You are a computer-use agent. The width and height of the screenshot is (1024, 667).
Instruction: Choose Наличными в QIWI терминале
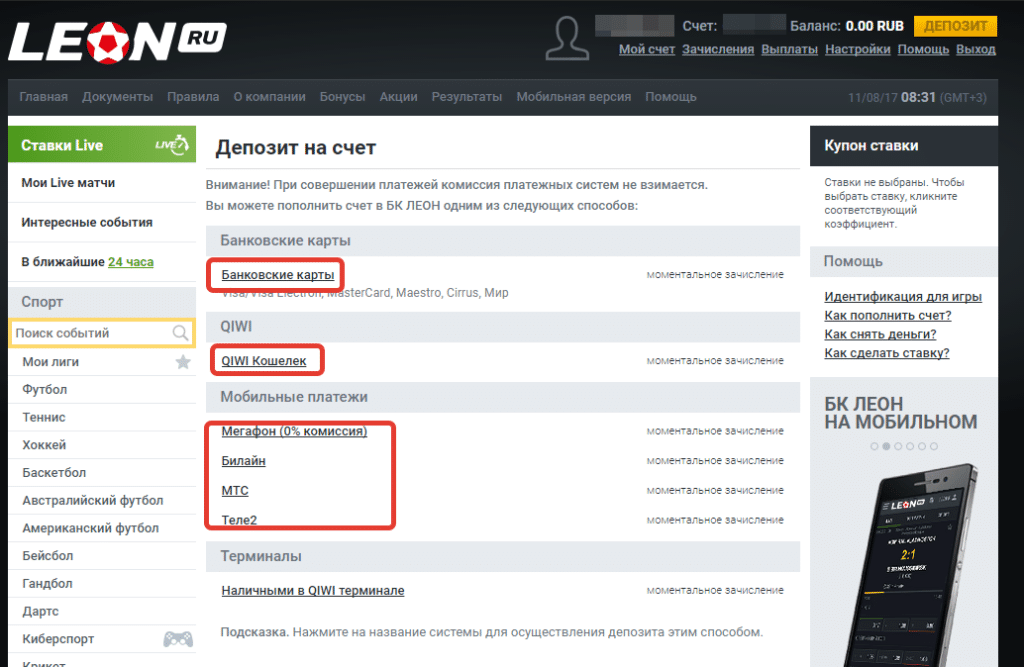pos(313,591)
